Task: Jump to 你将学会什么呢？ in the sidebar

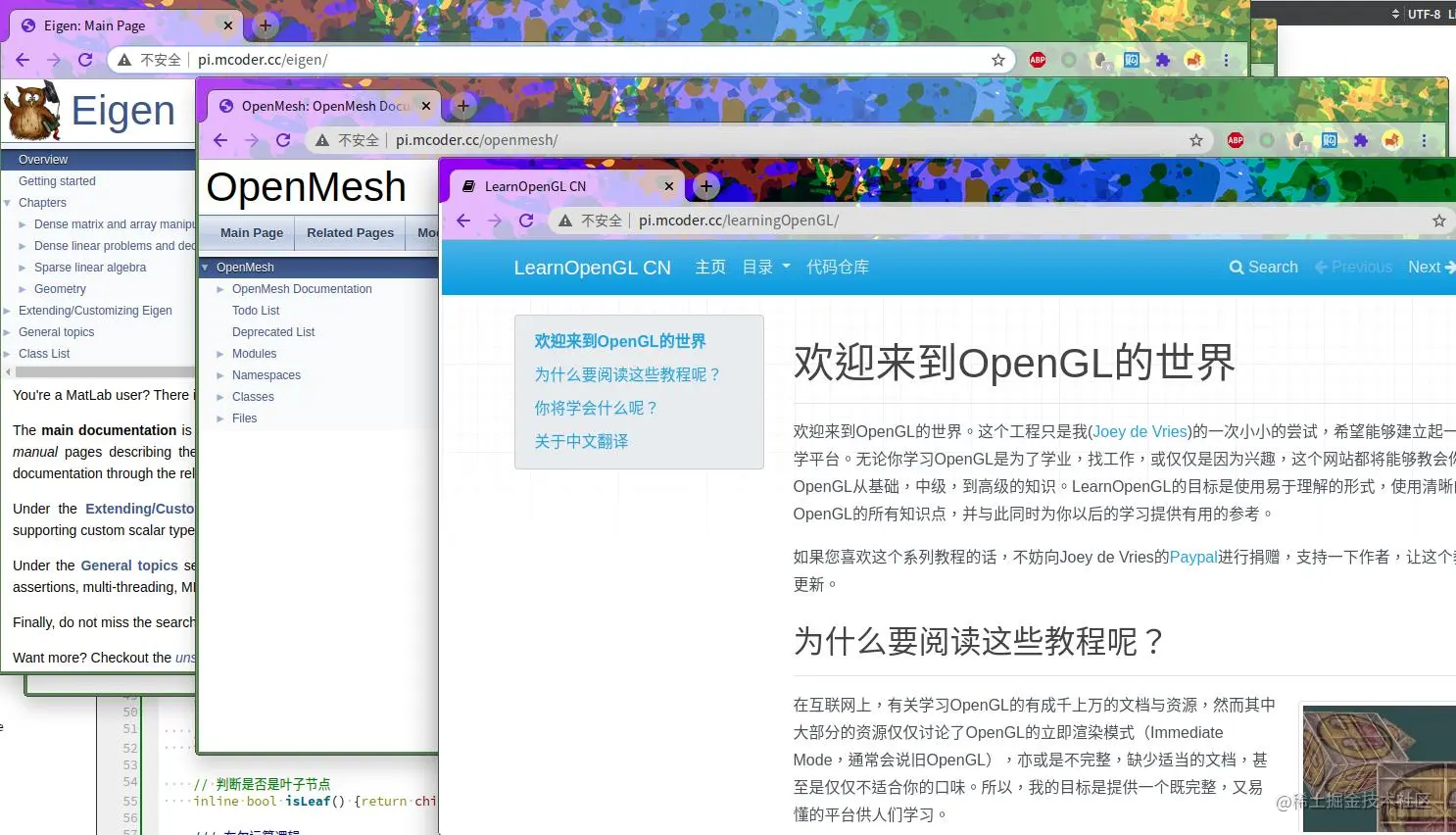Action: pyautogui.click(x=597, y=408)
